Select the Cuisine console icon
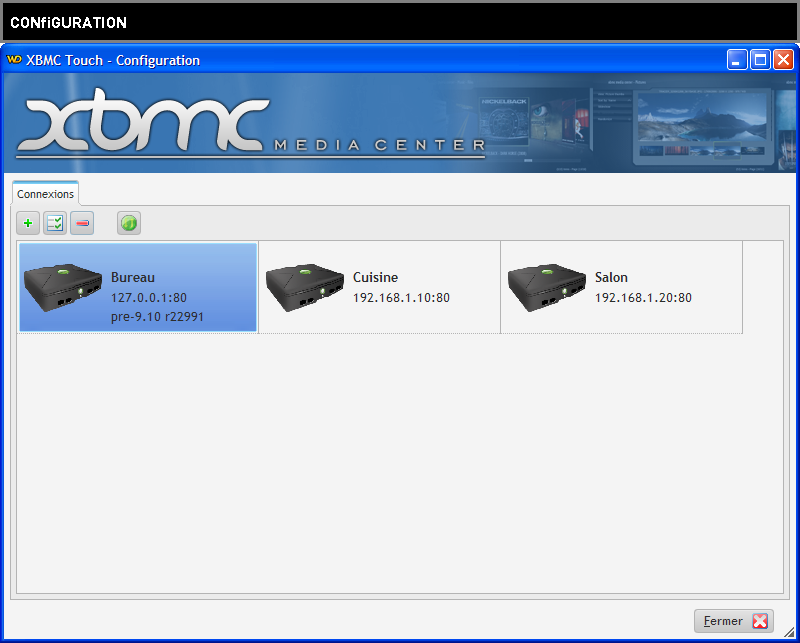800x643 pixels. click(x=305, y=287)
